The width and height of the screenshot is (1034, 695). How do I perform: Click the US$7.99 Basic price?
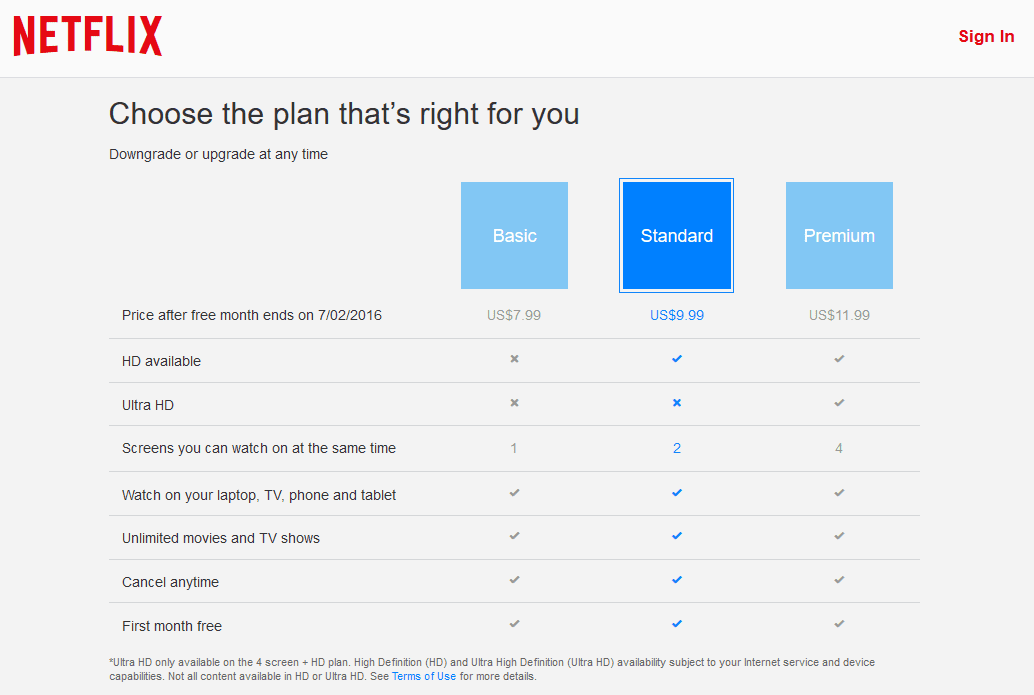click(x=514, y=315)
